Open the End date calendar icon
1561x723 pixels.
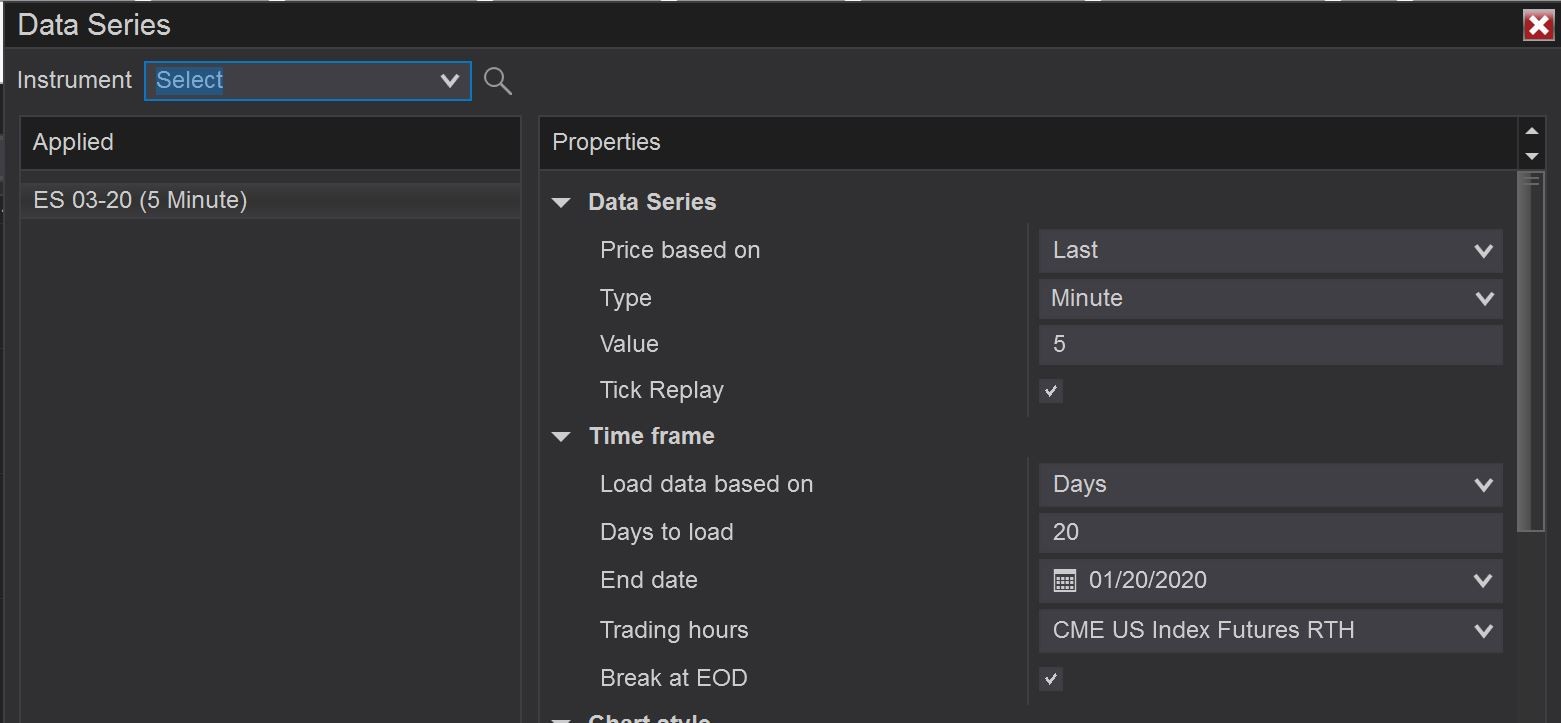pyautogui.click(x=1065, y=581)
